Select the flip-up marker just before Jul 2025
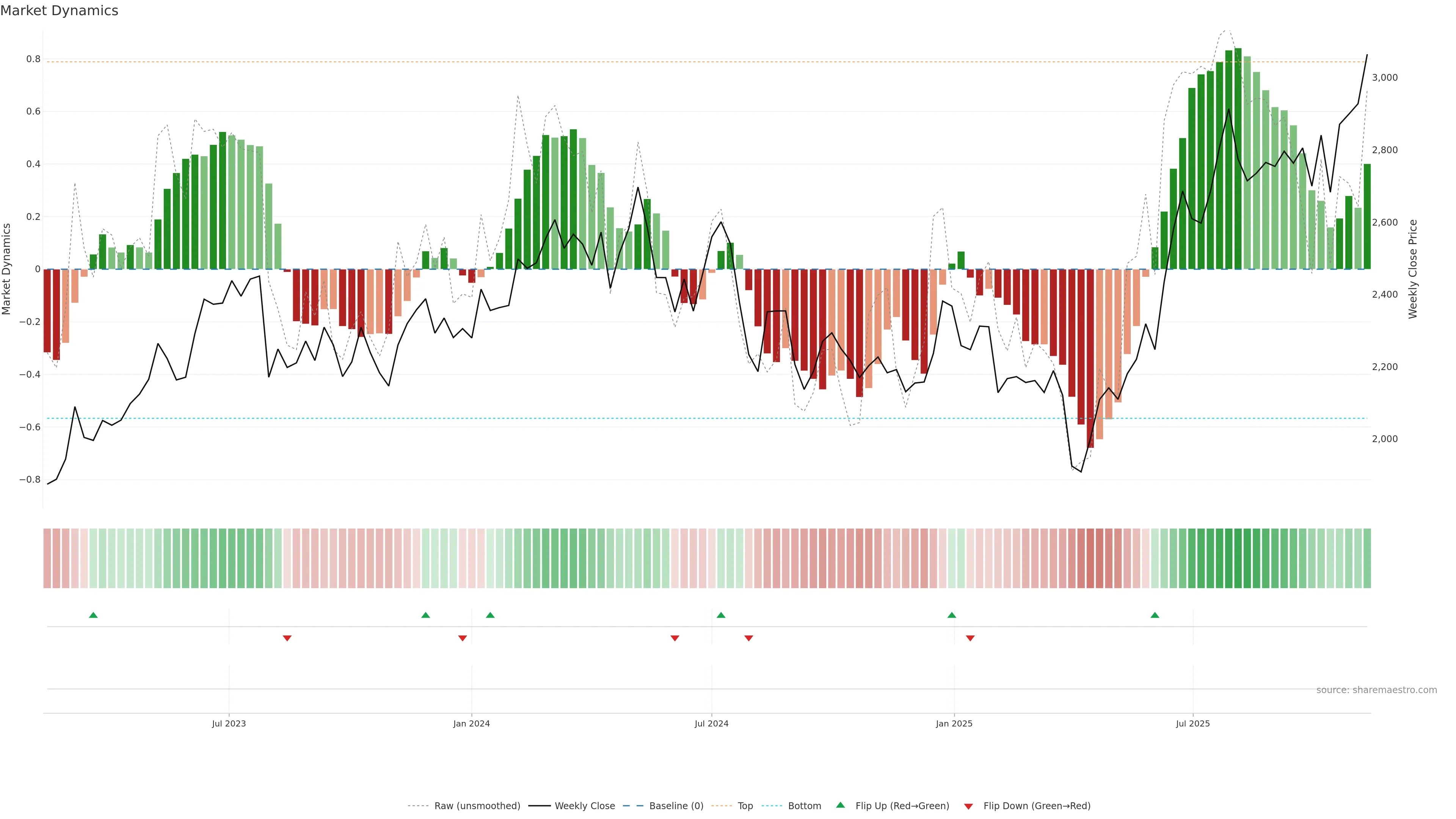The width and height of the screenshot is (1456, 819). (x=1155, y=615)
